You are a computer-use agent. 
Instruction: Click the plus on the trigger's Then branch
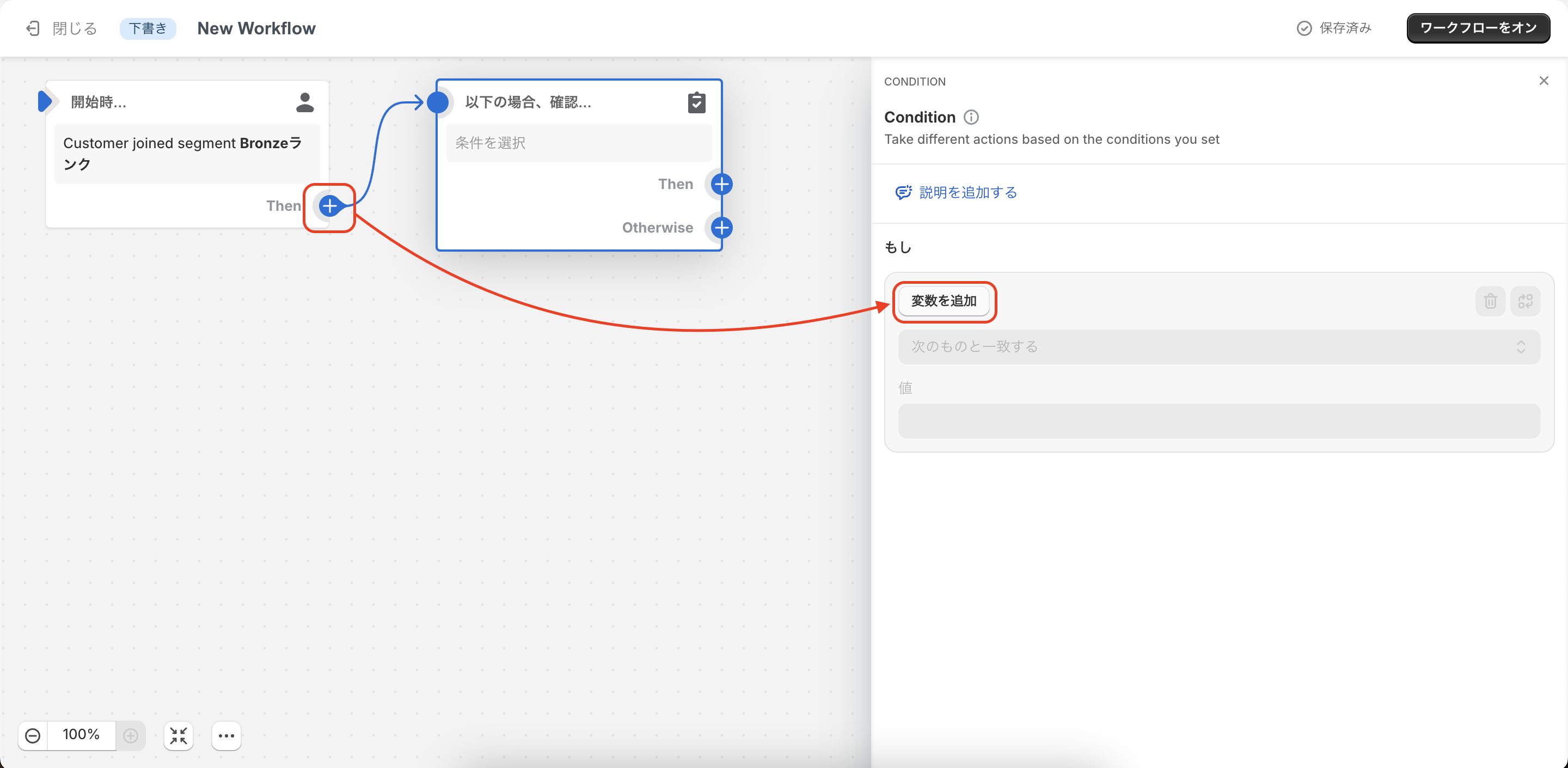[x=329, y=206]
